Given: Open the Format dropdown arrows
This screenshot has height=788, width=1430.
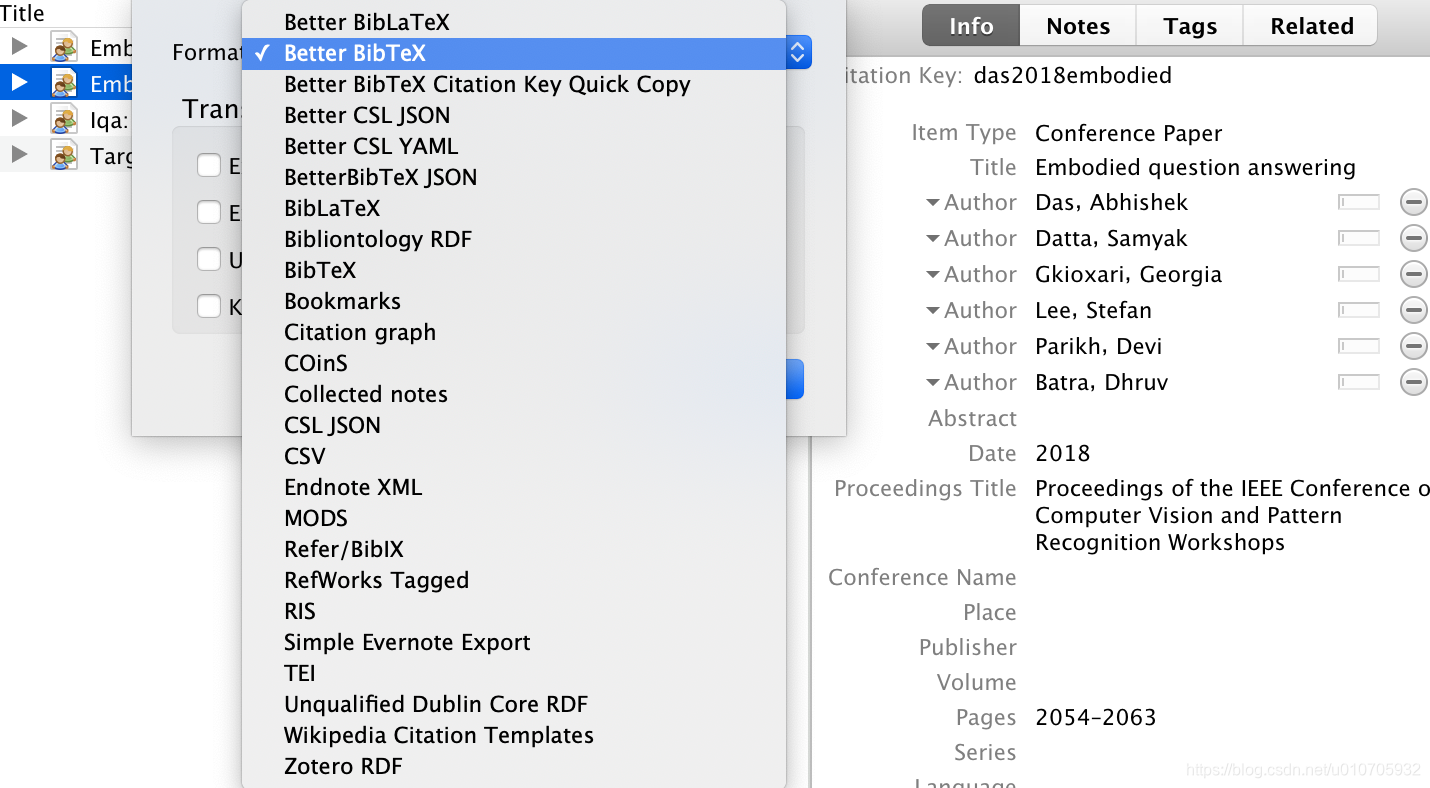Looking at the screenshot, I should pyautogui.click(x=797, y=52).
